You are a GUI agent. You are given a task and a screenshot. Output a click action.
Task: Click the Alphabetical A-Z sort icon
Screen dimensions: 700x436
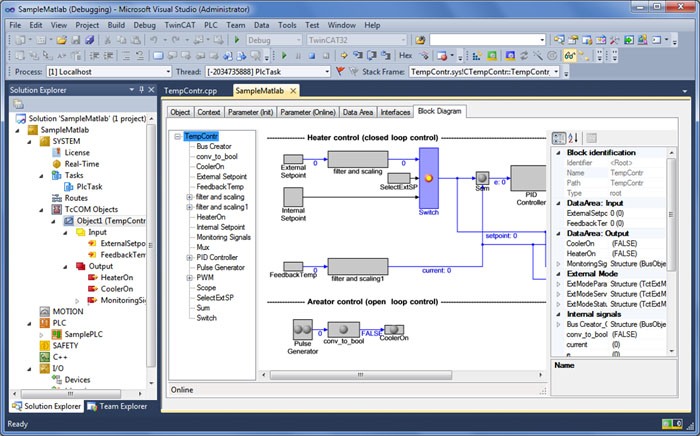pos(573,138)
